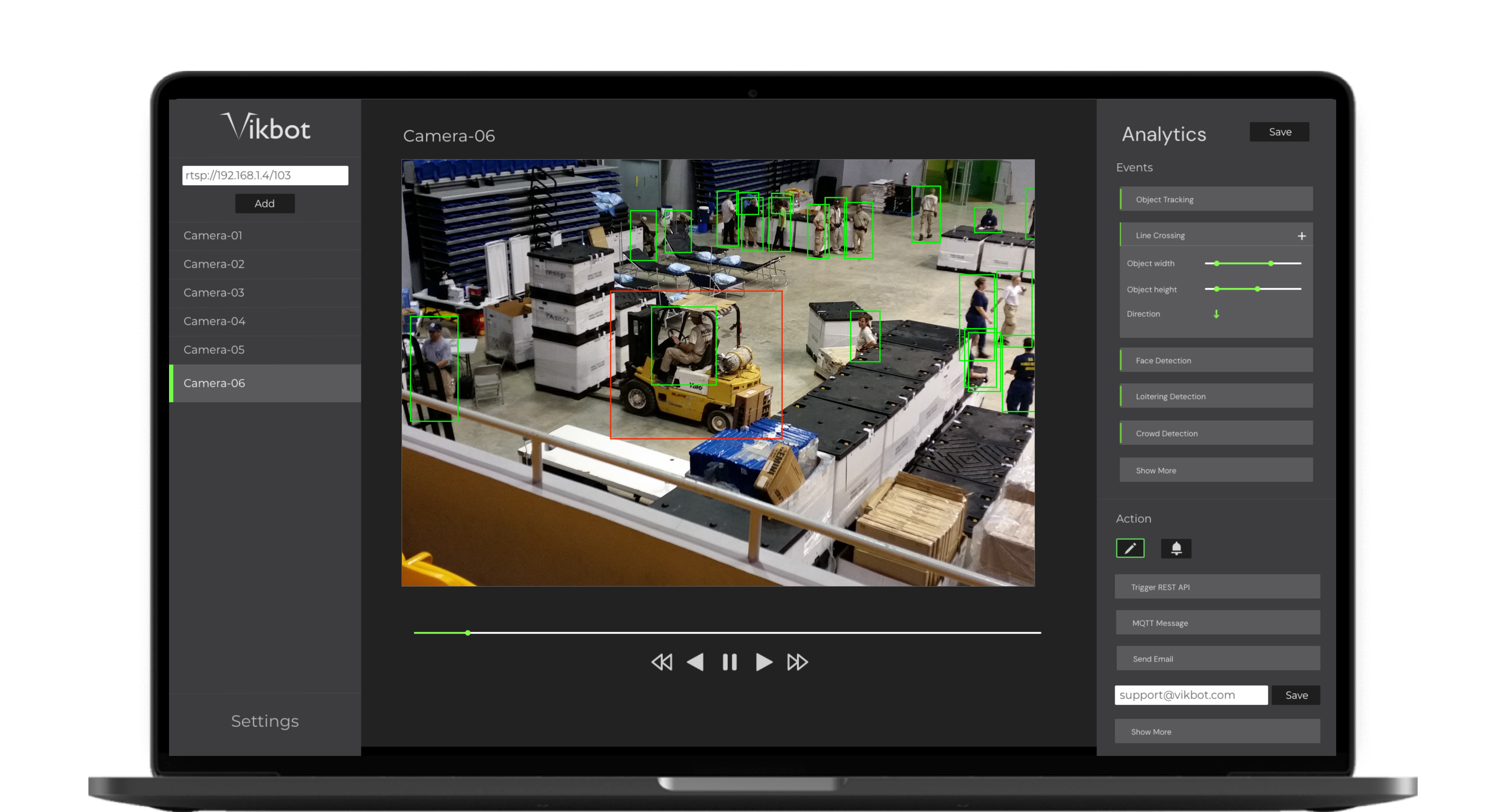Switch to Camera-03 in sidebar
This screenshot has width=1506, height=812.
[214, 292]
